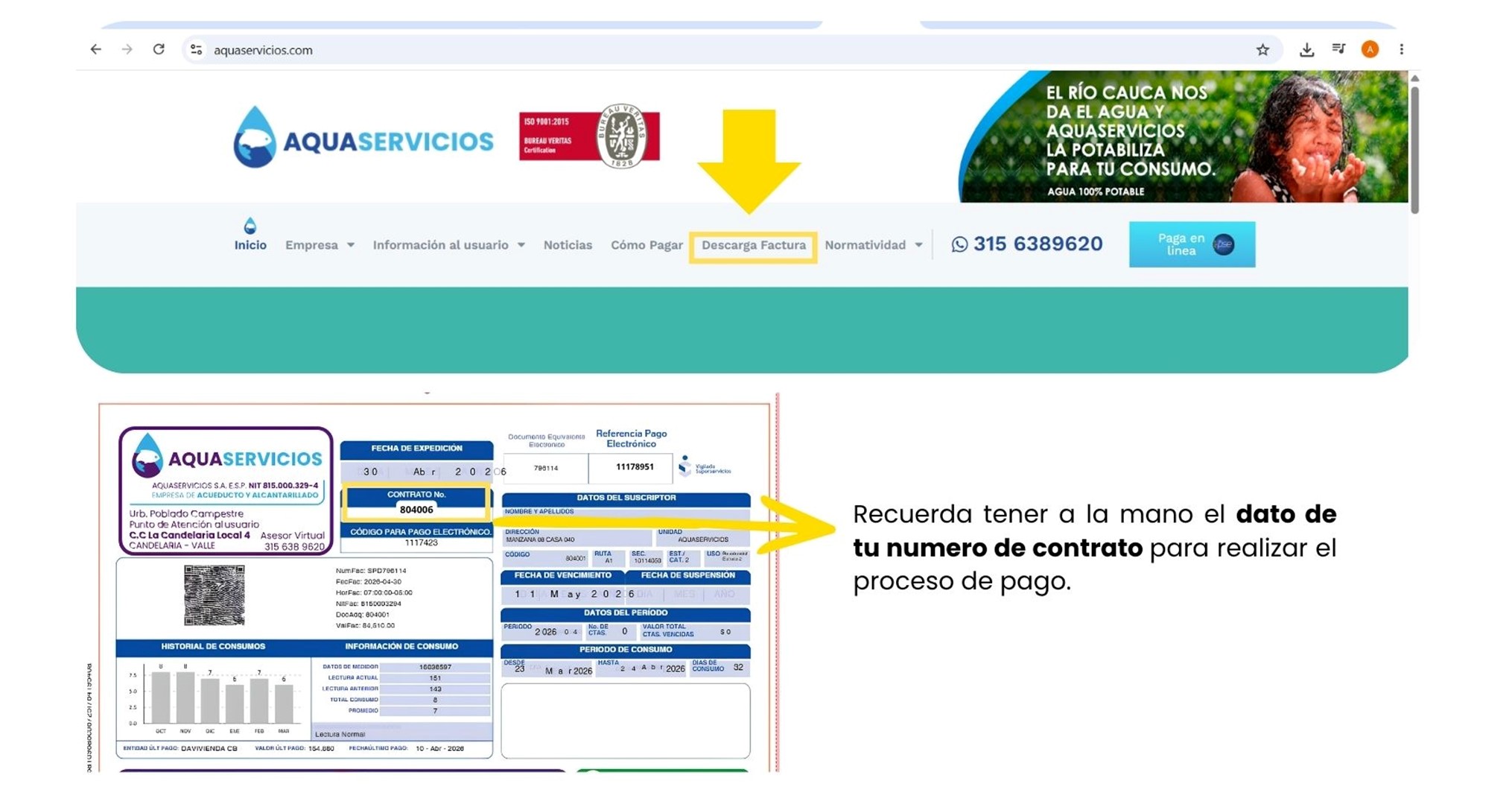Click the QR code on the bill

[x=215, y=595]
